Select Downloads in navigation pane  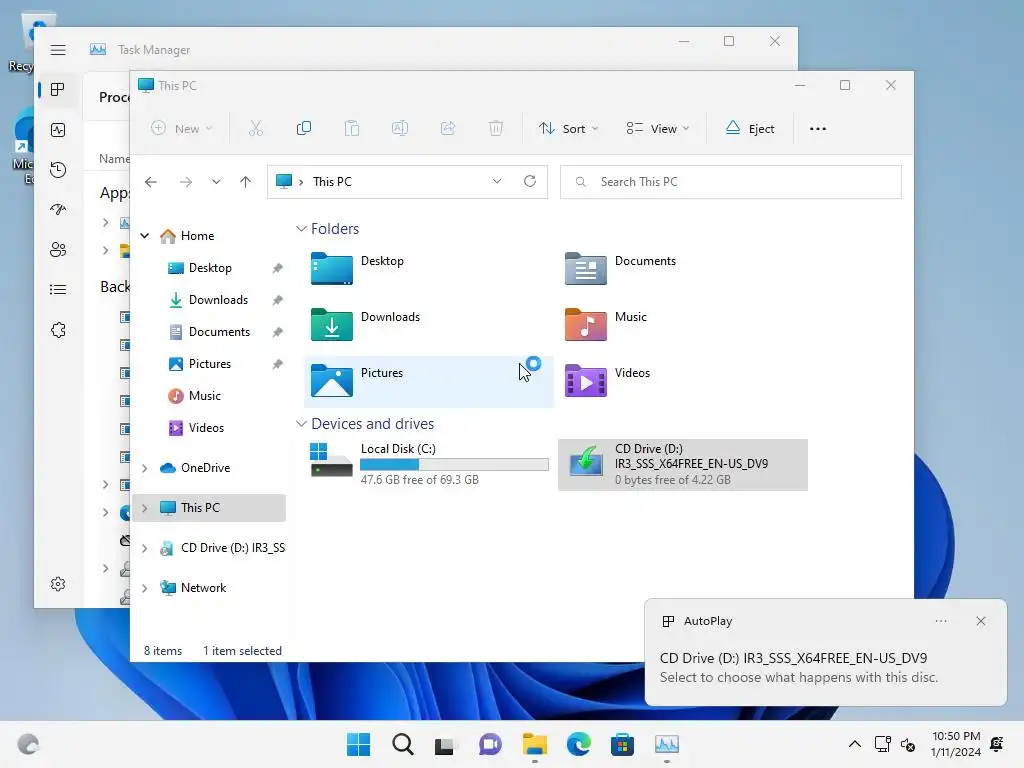(x=218, y=300)
